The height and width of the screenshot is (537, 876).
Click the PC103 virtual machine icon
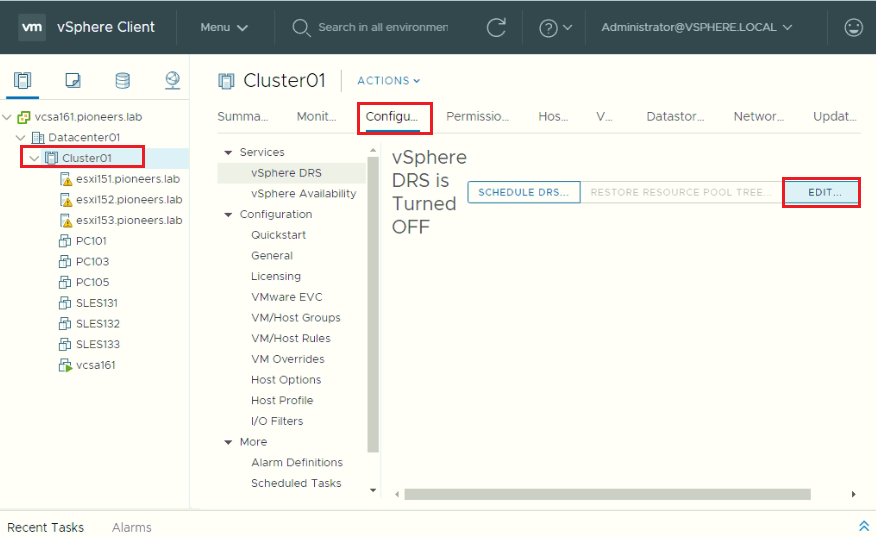click(65, 262)
